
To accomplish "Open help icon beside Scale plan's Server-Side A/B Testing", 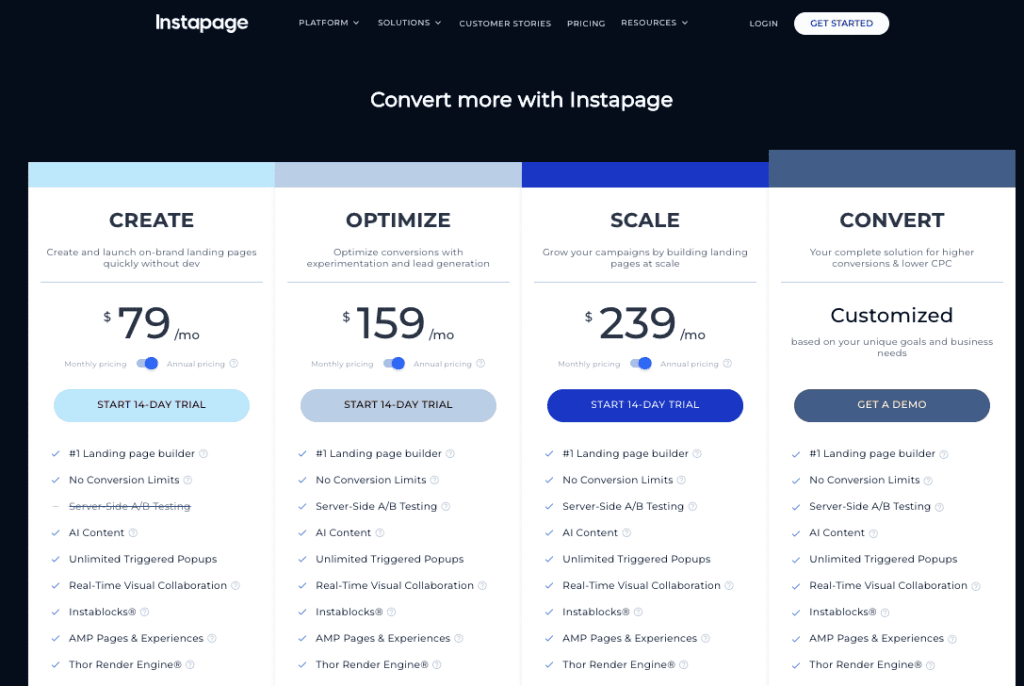I will (692, 506).
